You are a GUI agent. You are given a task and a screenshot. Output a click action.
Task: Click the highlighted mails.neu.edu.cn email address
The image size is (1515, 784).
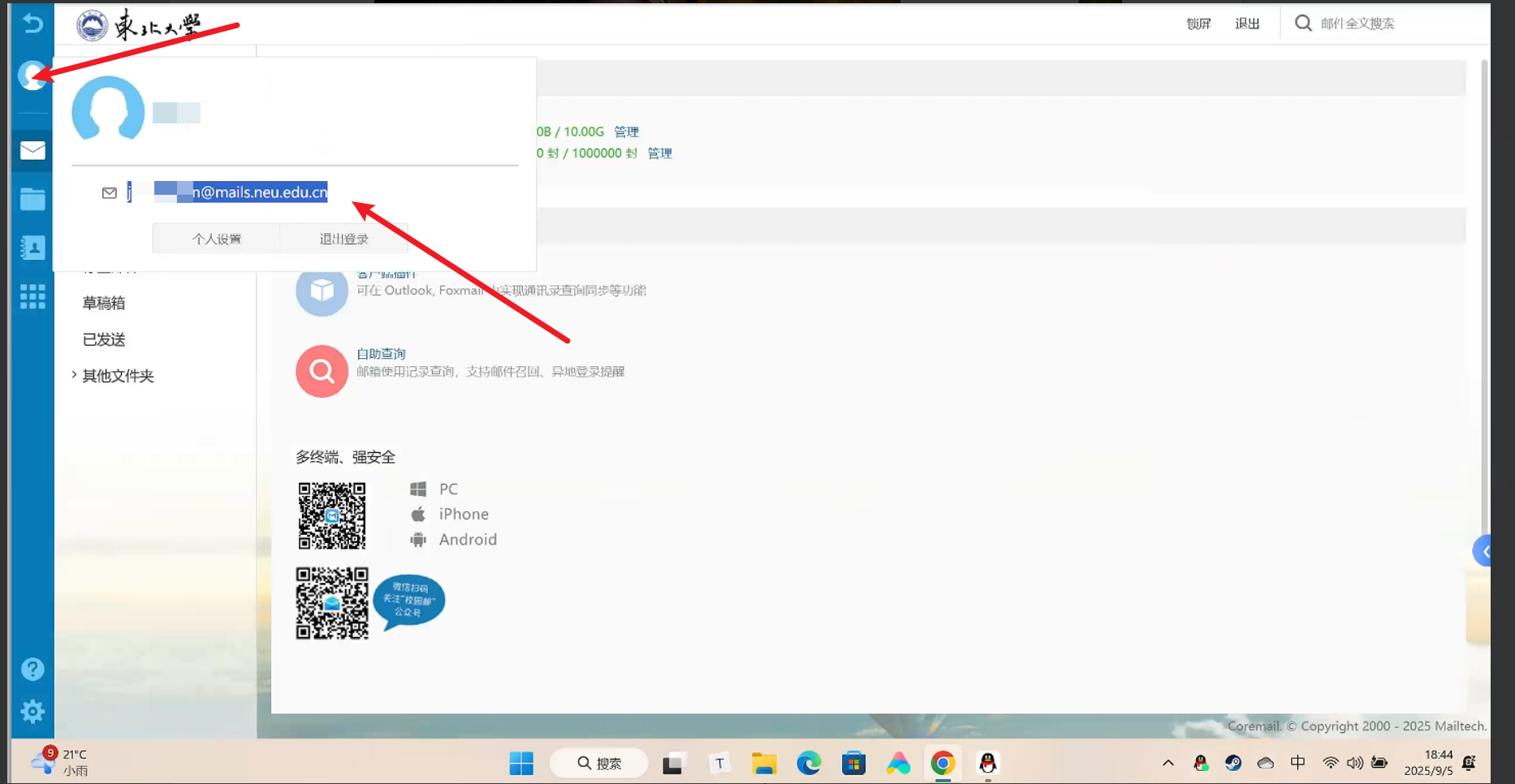[229, 192]
